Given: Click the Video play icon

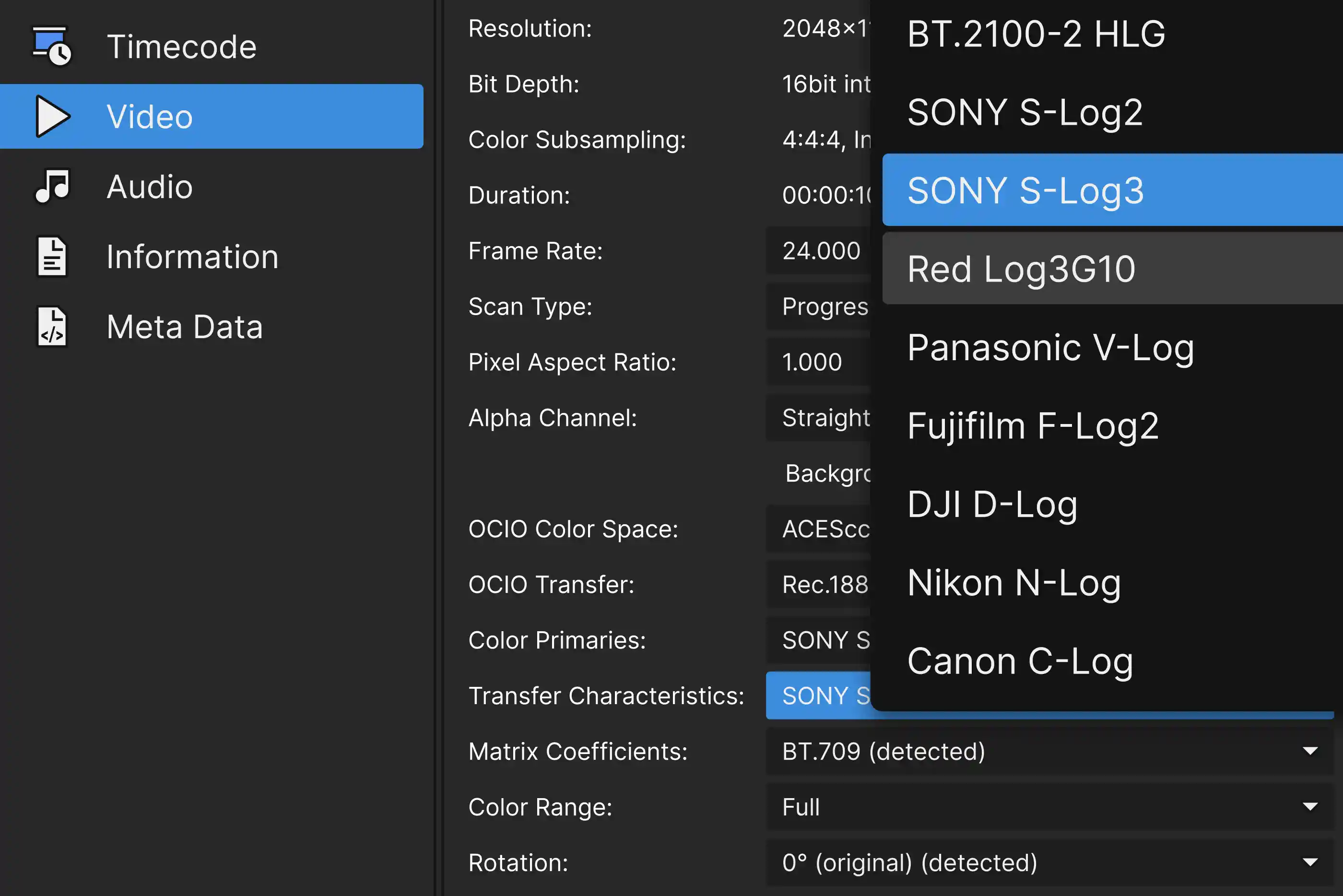Looking at the screenshot, I should (x=53, y=117).
